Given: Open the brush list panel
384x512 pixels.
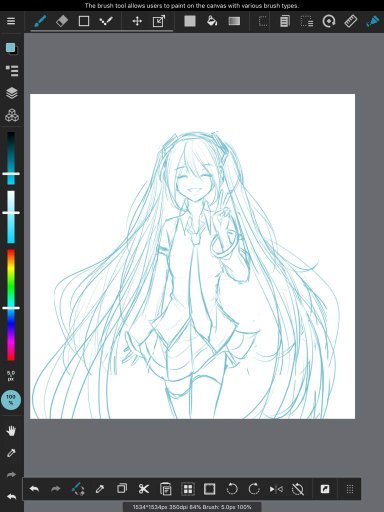Looking at the screenshot, I should coord(12,71).
